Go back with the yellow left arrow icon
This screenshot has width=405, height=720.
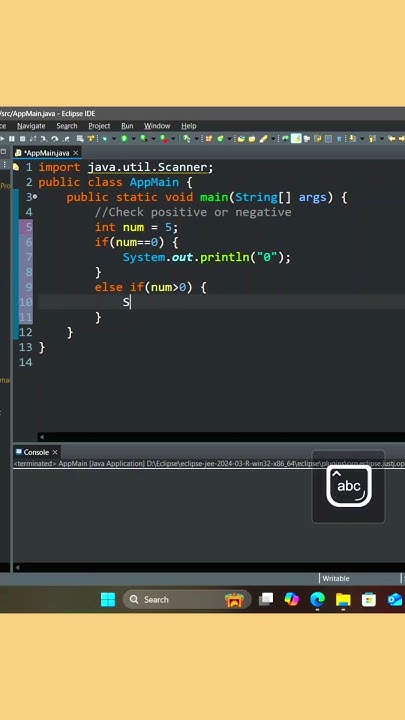pyautogui.click(x=392, y=138)
